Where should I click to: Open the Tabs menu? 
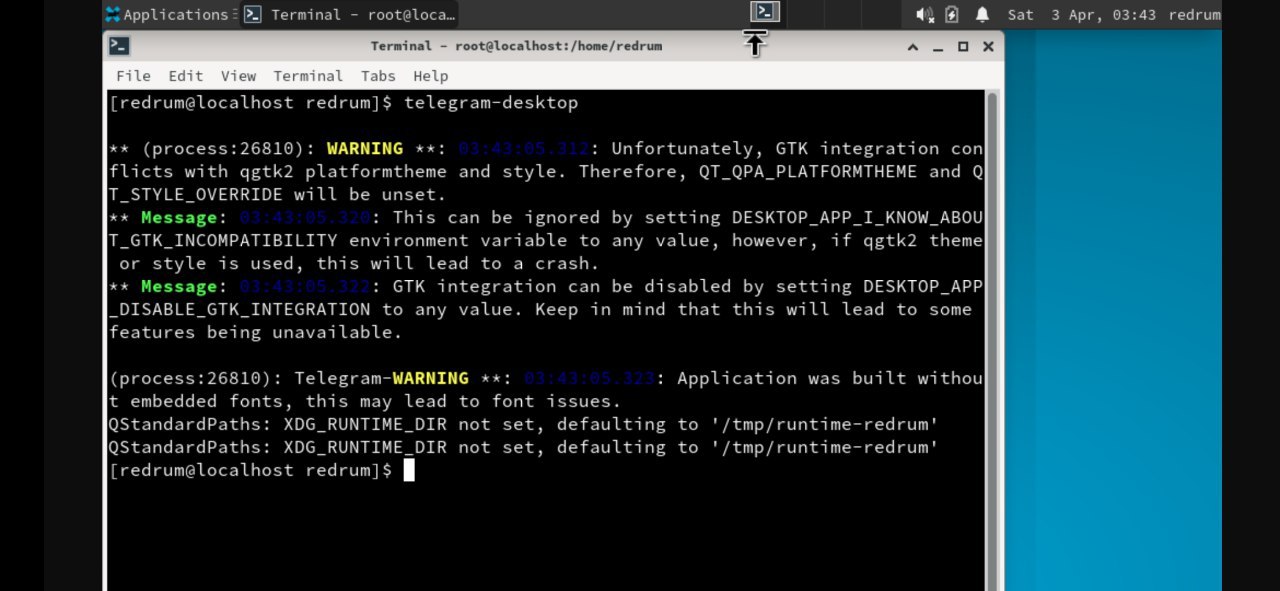378,76
